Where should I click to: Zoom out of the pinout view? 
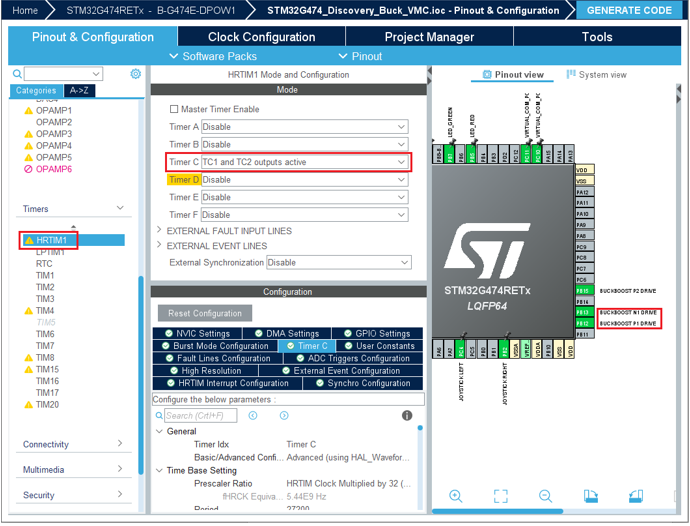tap(545, 496)
